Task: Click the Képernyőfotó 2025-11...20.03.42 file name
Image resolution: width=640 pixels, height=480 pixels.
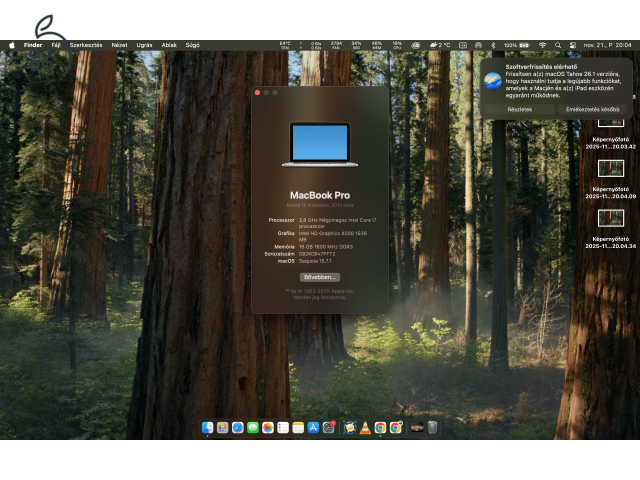Action: (x=611, y=143)
